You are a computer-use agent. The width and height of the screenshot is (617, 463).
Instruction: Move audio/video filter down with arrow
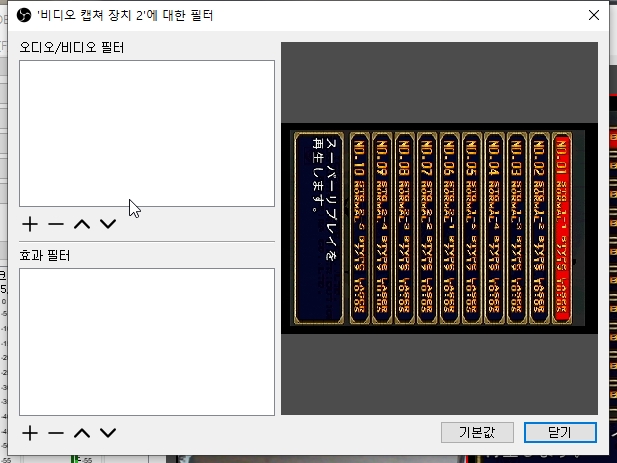coord(108,224)
